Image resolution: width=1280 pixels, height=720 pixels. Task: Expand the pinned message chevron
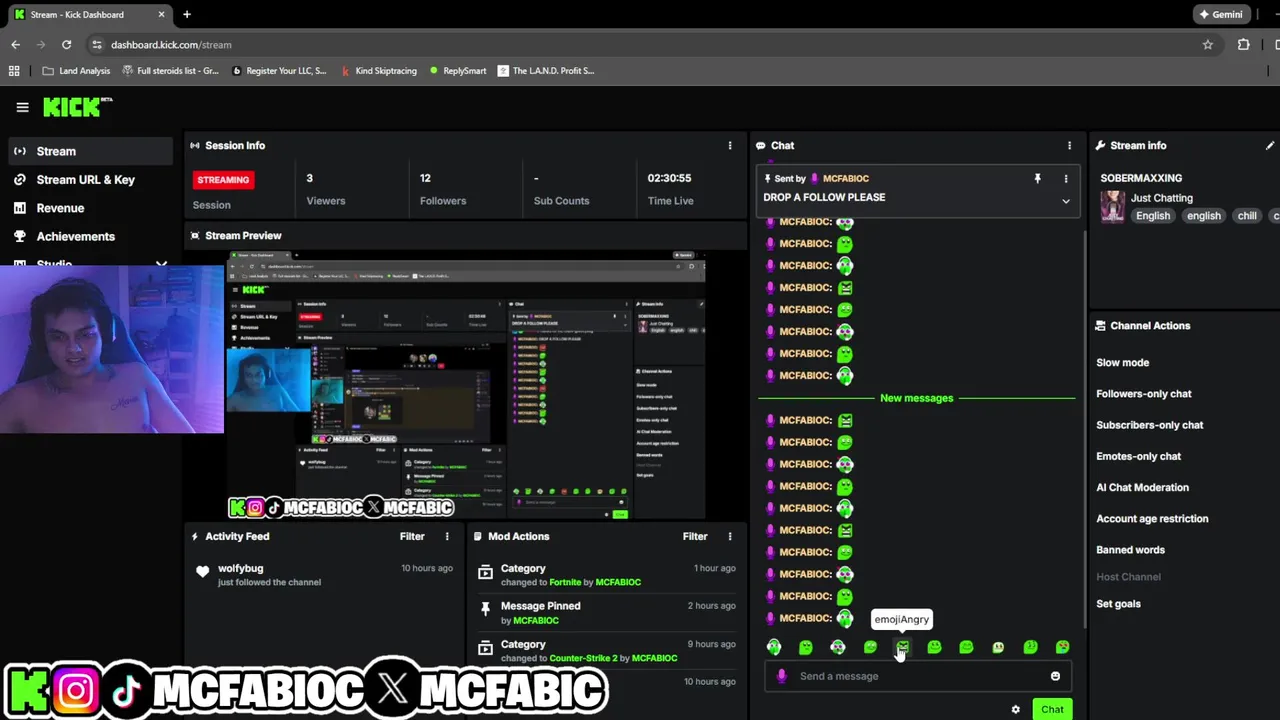click(1066, 201)
